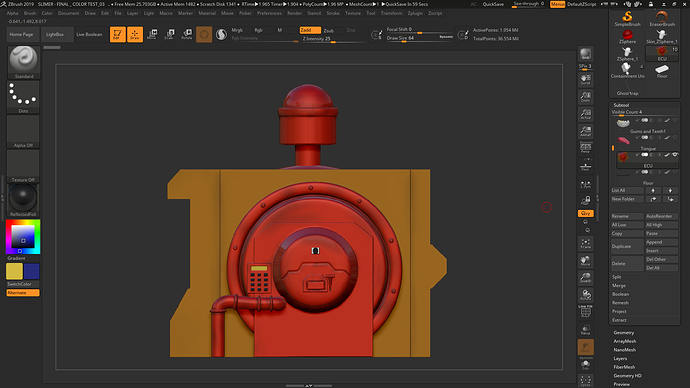Expand the Geometry HD subpalette

tap(628, 376)
